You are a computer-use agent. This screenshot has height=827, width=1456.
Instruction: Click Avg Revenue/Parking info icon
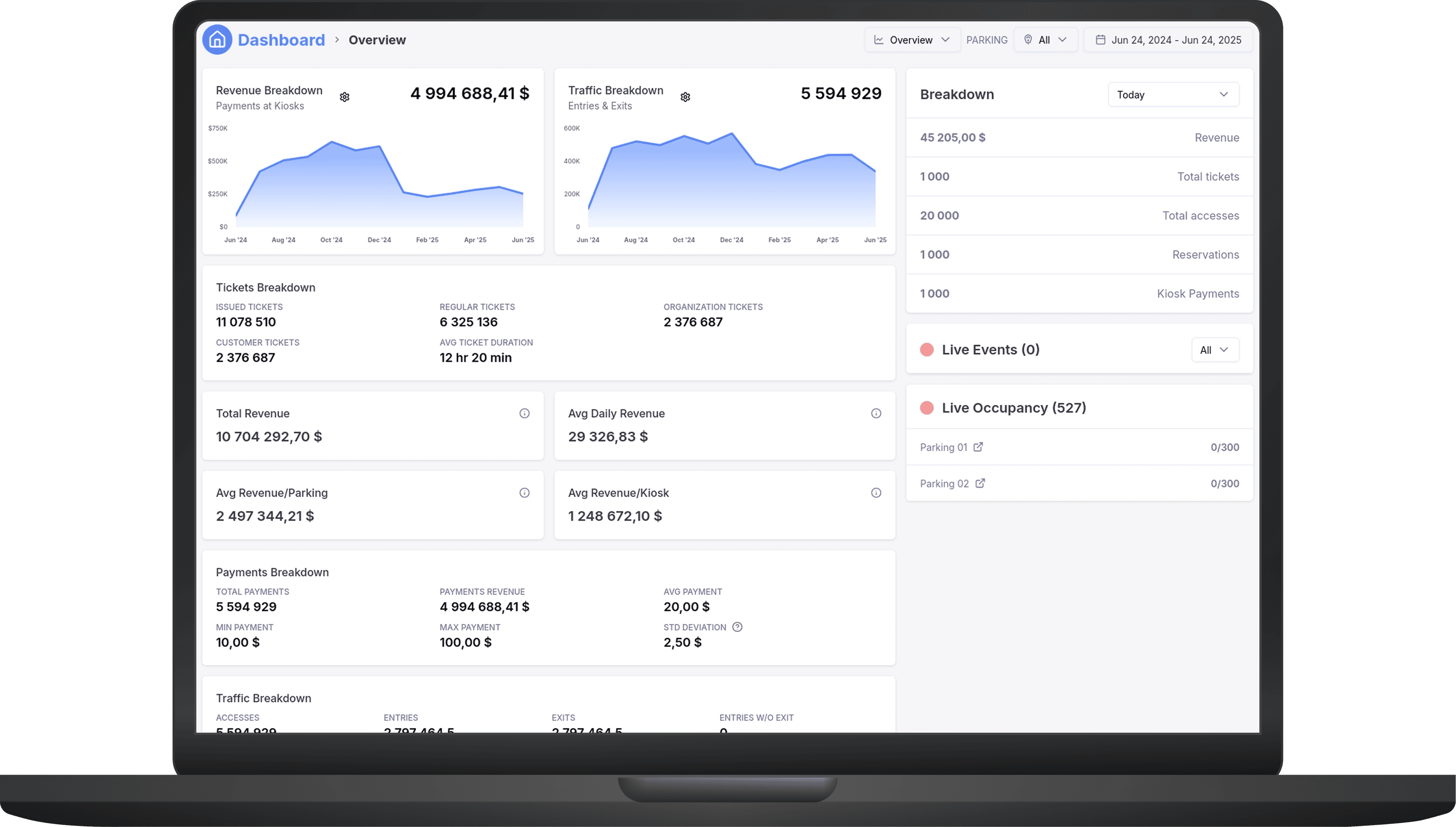(524, 493)
